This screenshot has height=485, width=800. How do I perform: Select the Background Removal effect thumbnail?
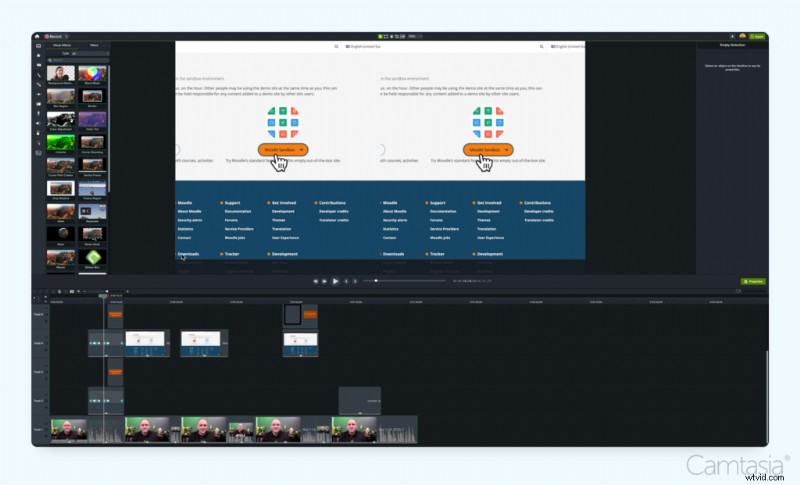60,74
